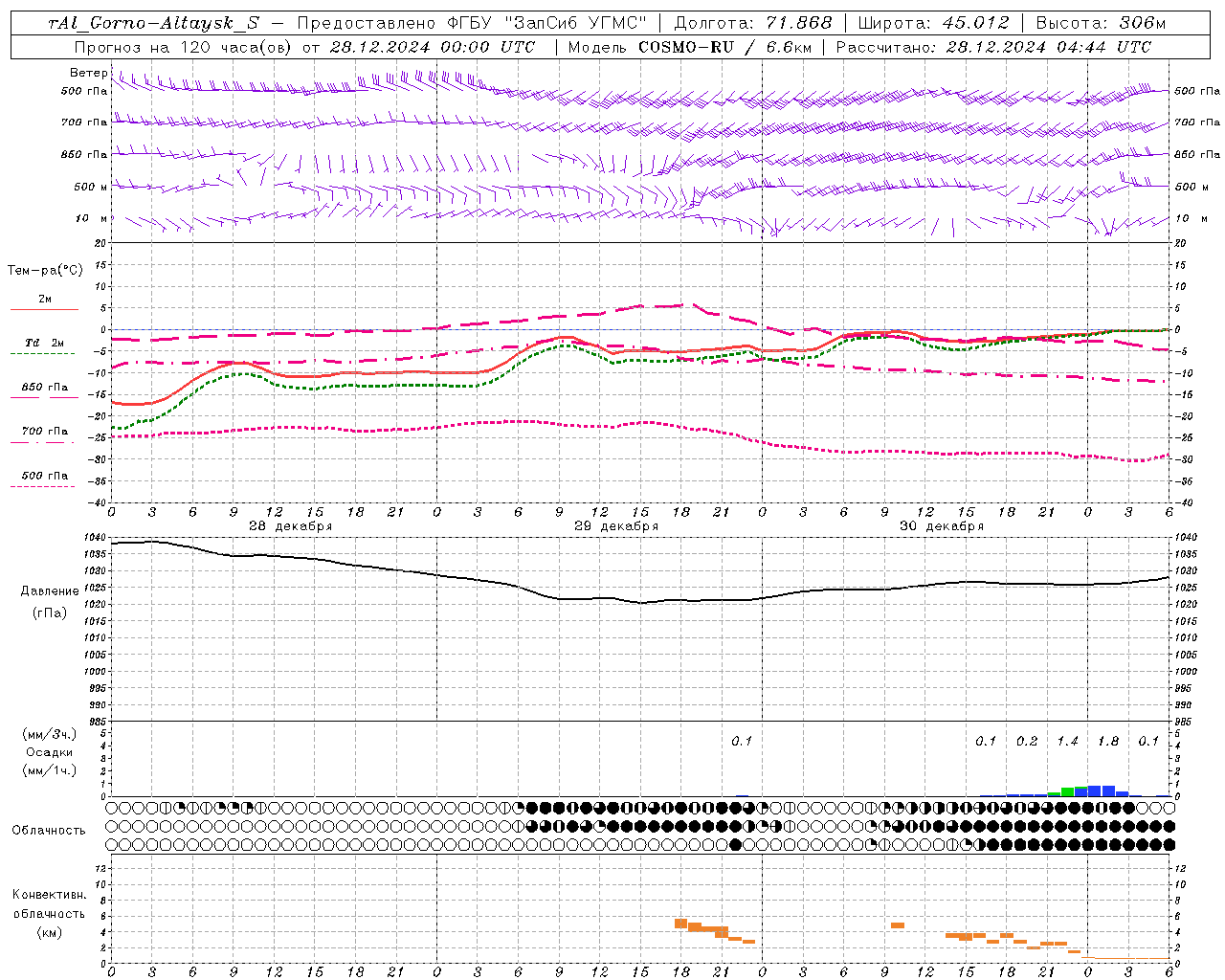
Task: Select the 0.2 three-hour precipitation total
Action: pyautogui.click(x=1027, y=742)
